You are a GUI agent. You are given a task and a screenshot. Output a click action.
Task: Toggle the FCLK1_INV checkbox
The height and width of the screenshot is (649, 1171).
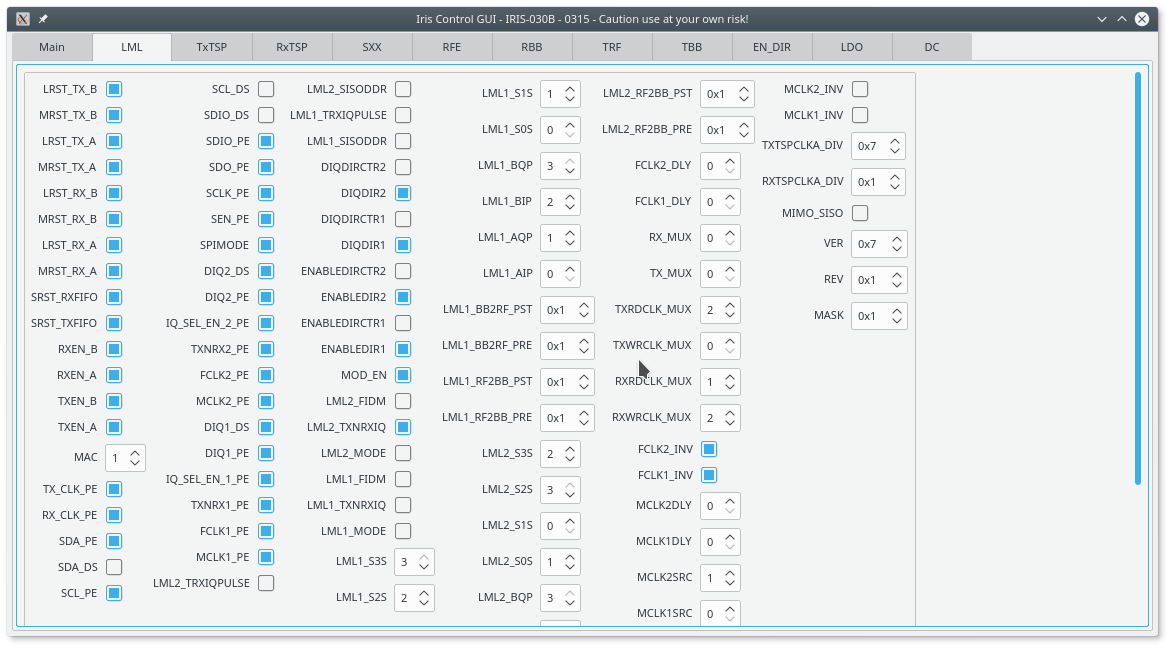pyautogui.click(x=709, y=475)
